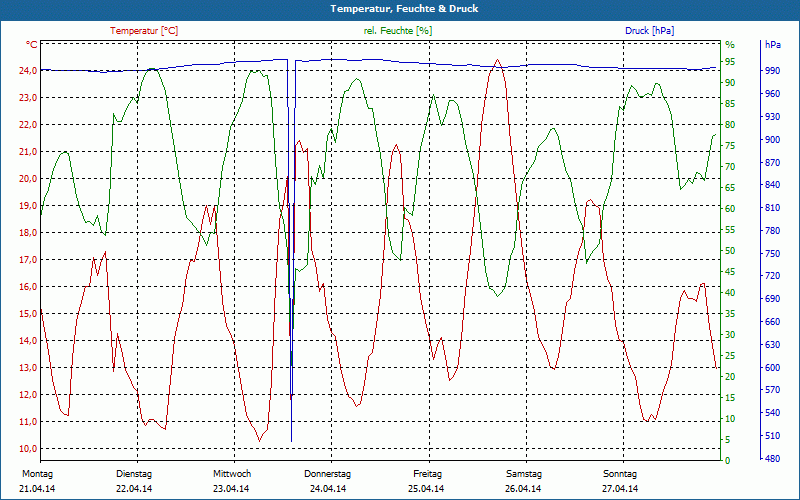Click the blue "810" pressure axis value
Image resolution: width=800 pixels, height=500 pixels.
[773, 208]
